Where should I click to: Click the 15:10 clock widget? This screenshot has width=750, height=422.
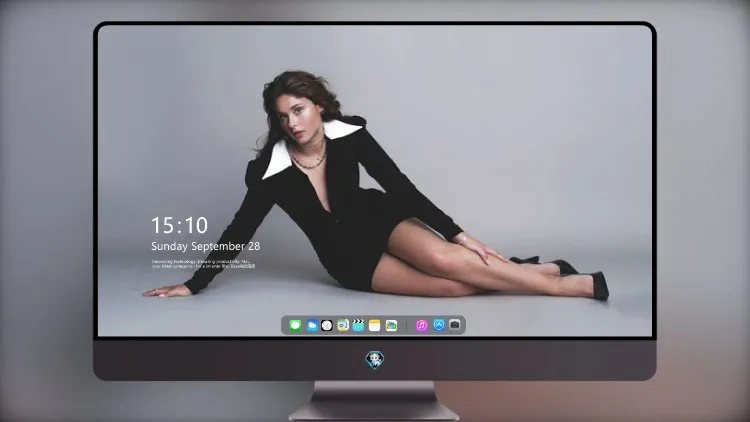pos(179,225)
